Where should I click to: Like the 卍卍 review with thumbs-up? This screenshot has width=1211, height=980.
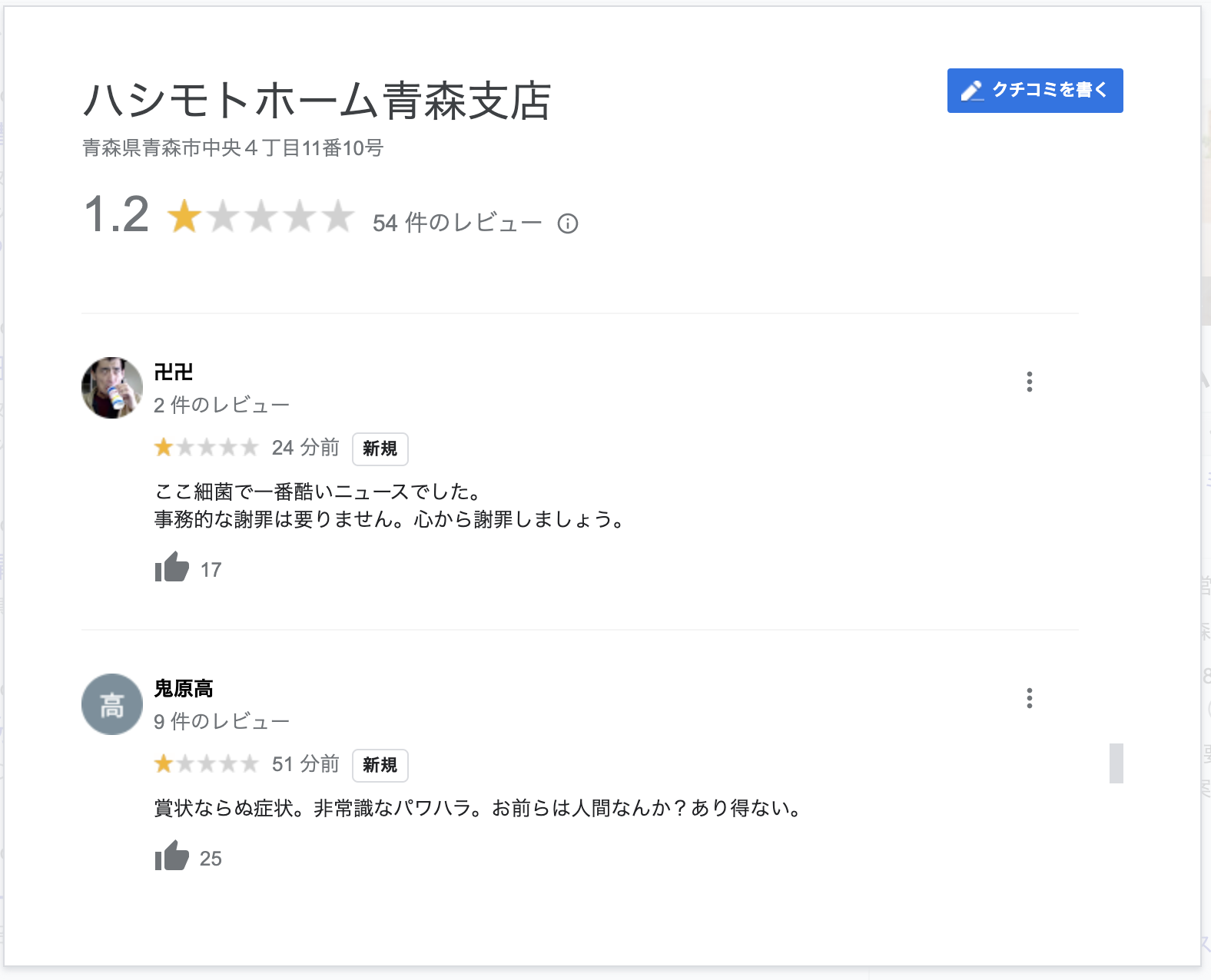[x=172, y=568]
